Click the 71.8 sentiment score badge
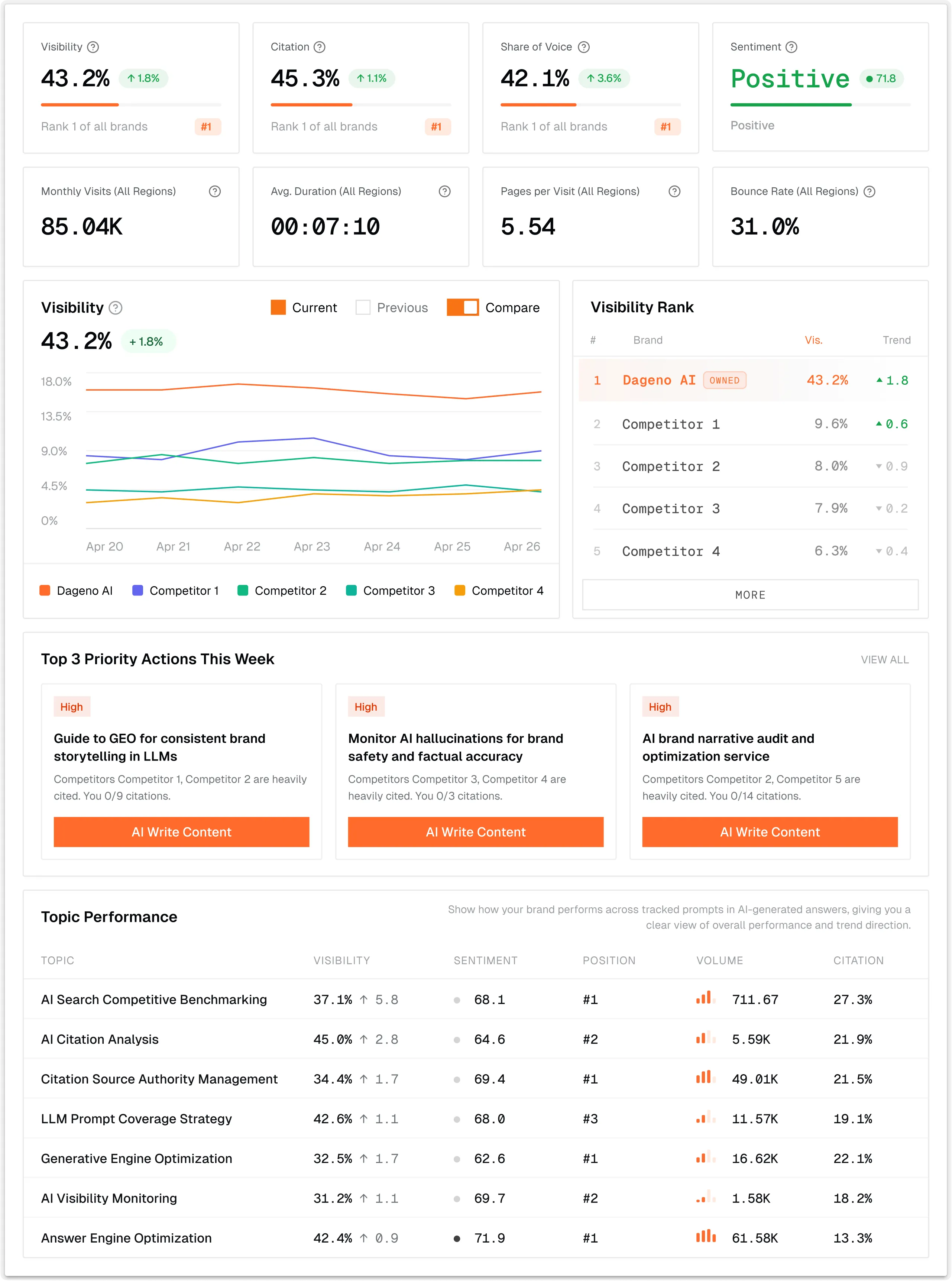Screen dimensions: 952x1282 click(881, 78)
